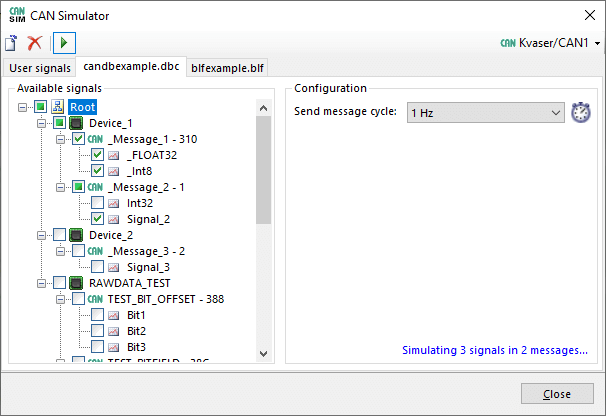
Task: Open the Kvaser/CAN1 interface dropdown
Action: (x=560, y=44)
